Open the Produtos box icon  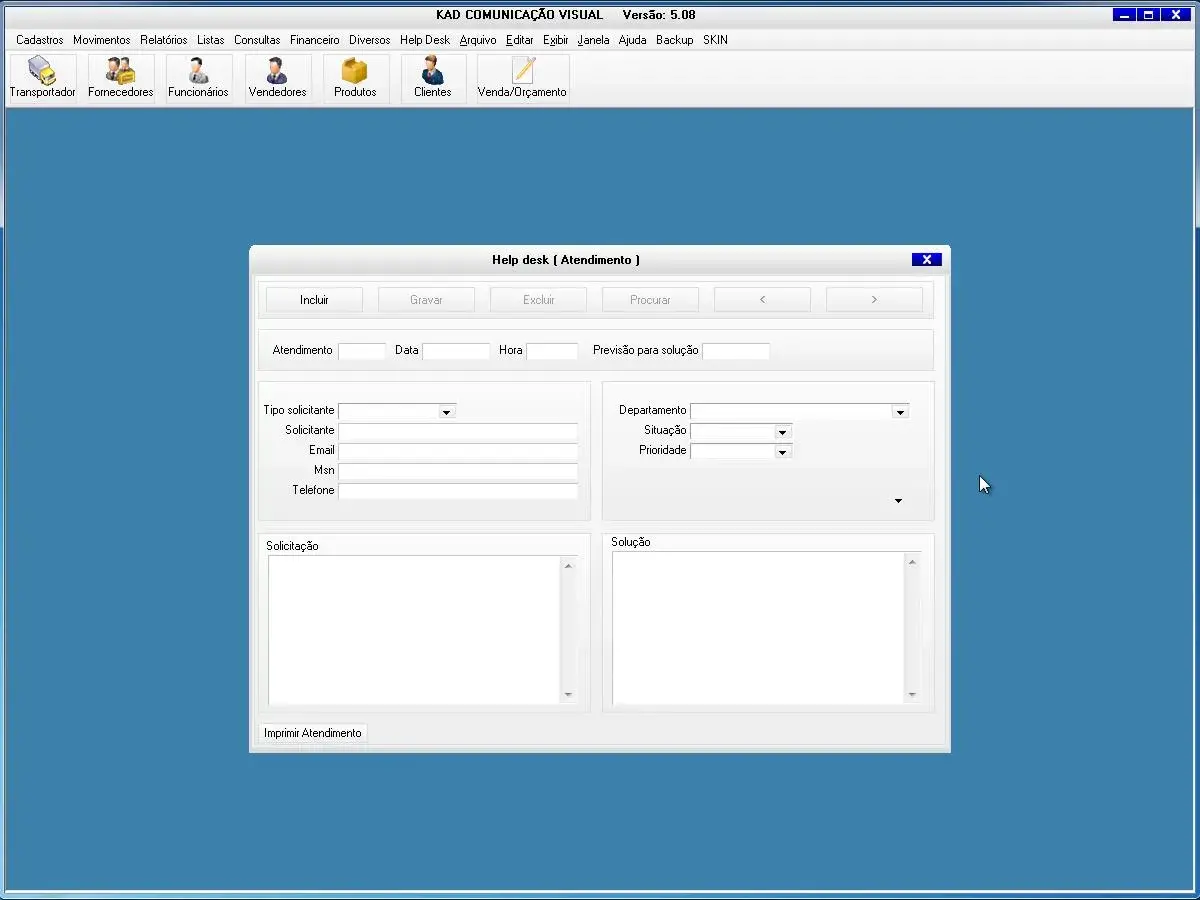coord(355,78)
